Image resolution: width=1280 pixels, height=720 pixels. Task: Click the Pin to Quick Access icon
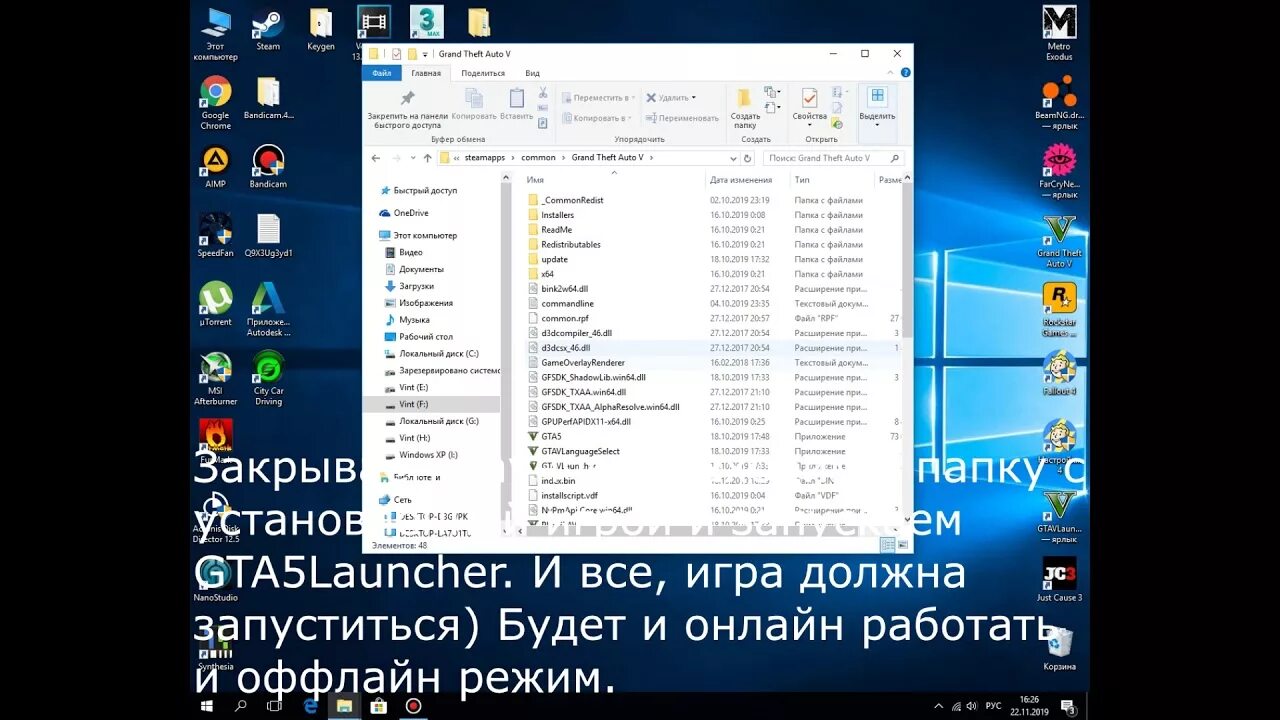[407, 98]
